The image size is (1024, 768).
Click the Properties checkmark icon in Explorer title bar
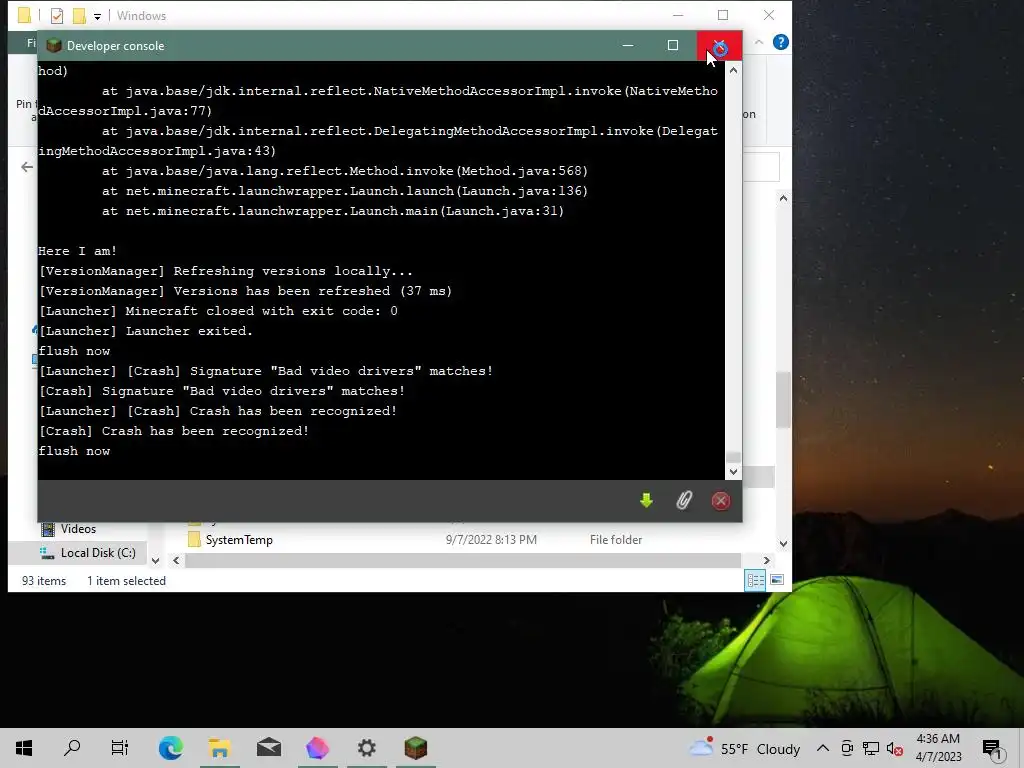[57, 16]
